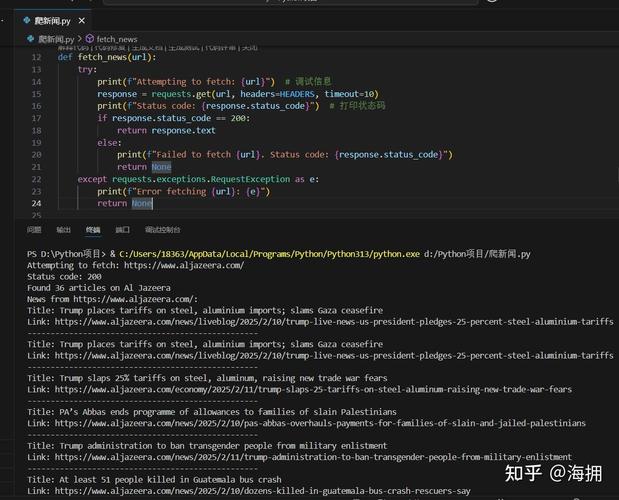Click the 'PS D:\Python项目>' terminal prompt
Viewport: 619px width, 500px height.
point(66,254)
